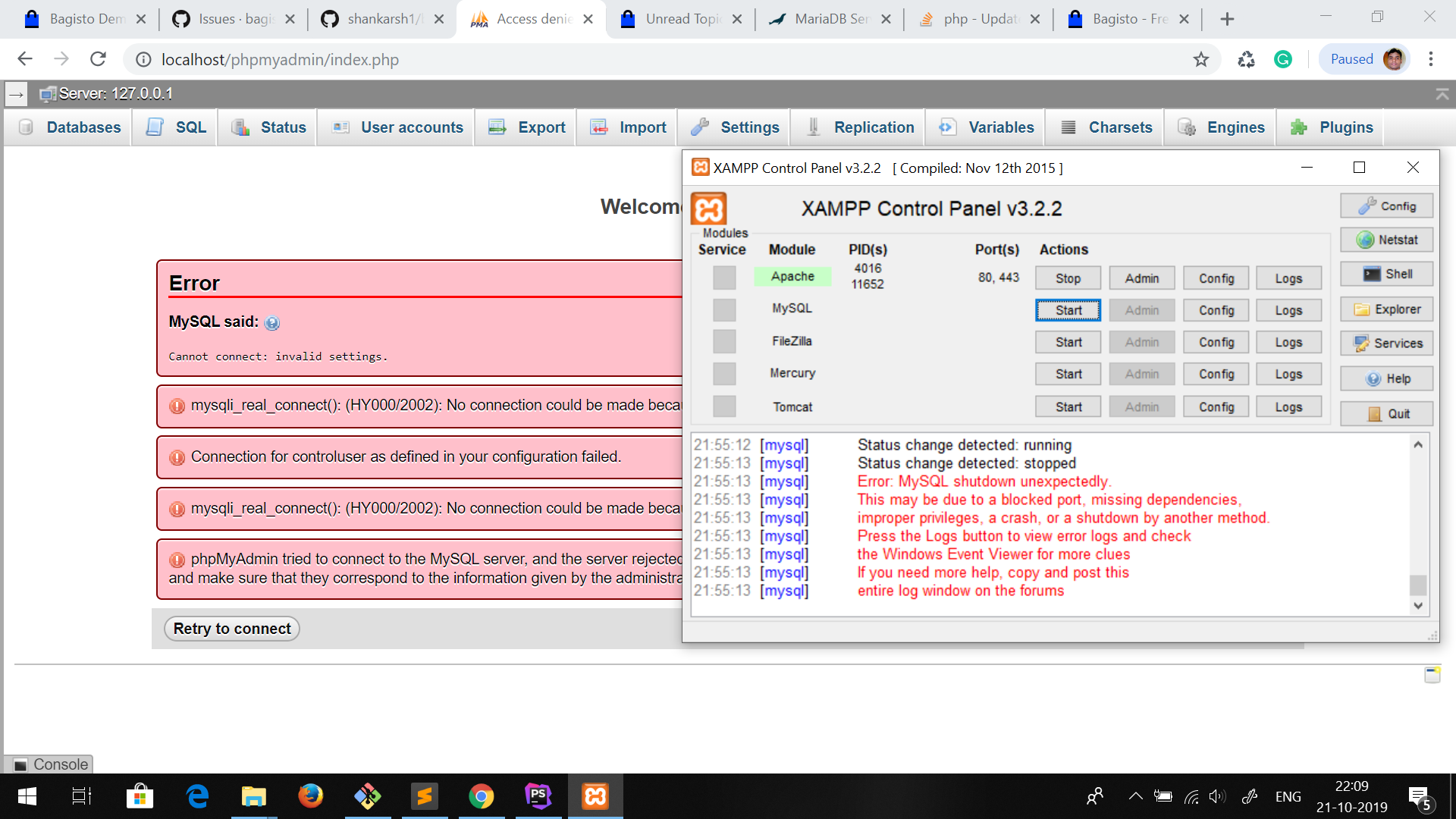Open Sublime Text from the taskbar
The image size is (1456, 819).
pos(424,796)
